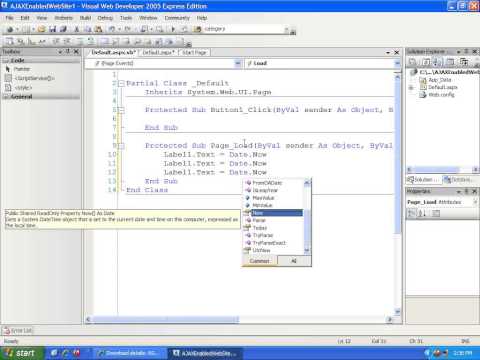Image resolution: width=480 pixels, height=360 pixels.
Task: Click the IntelliSense list scroll up arrow
Action: tap(307, 183)
